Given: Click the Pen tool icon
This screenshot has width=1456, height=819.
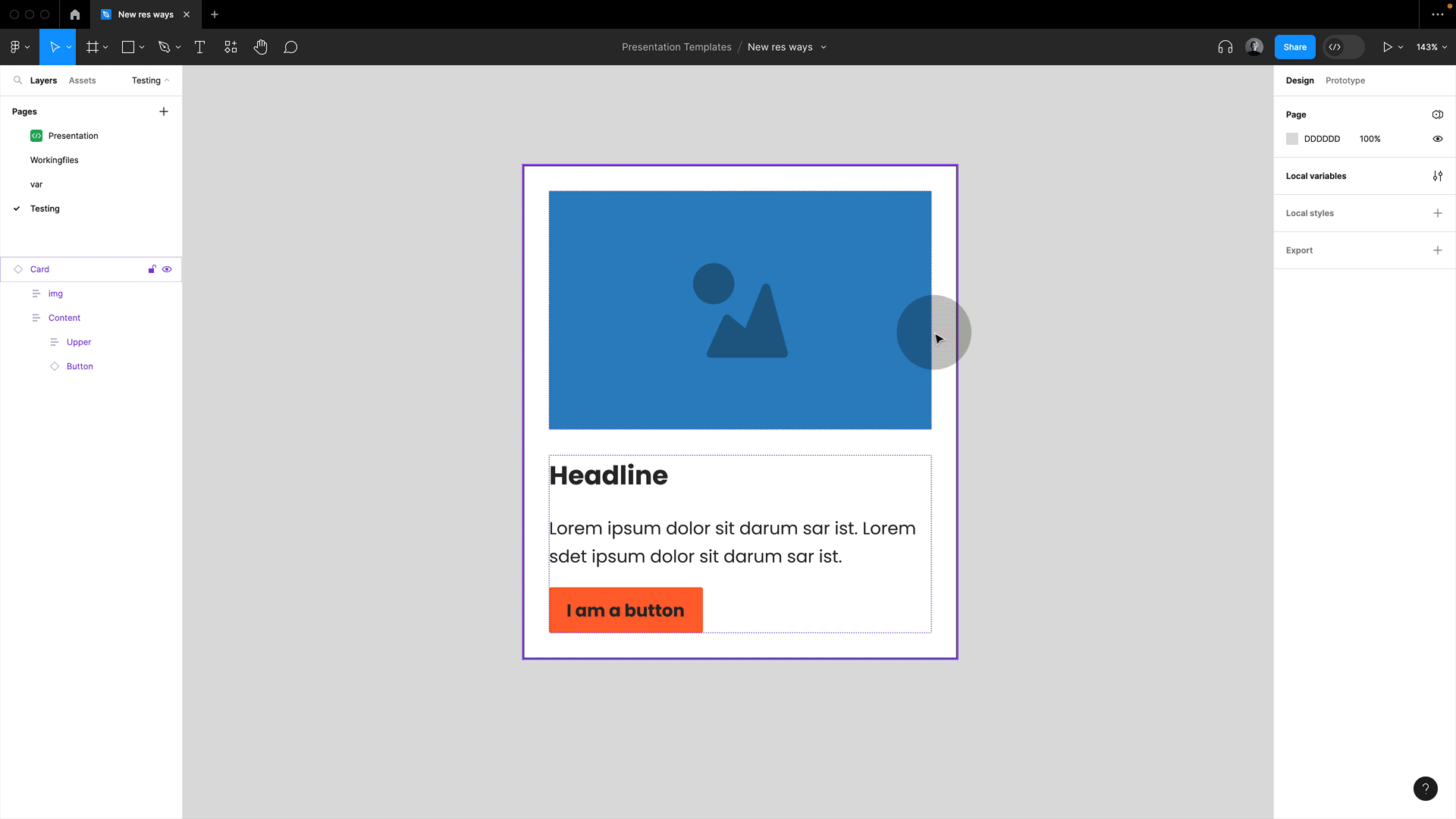Looking at the screenshot, I should point(164,47).
